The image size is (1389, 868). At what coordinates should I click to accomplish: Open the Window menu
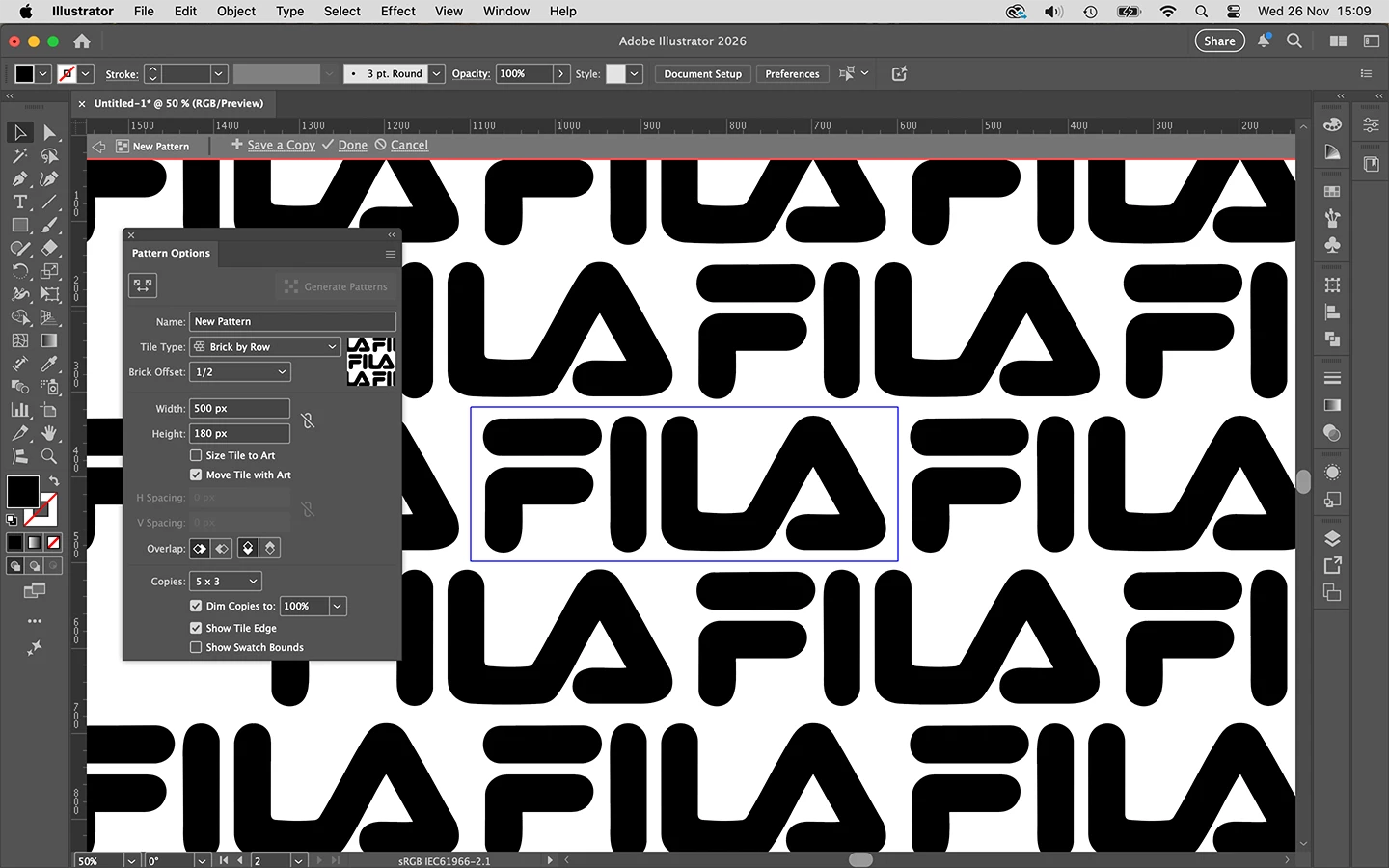point(506,12)
